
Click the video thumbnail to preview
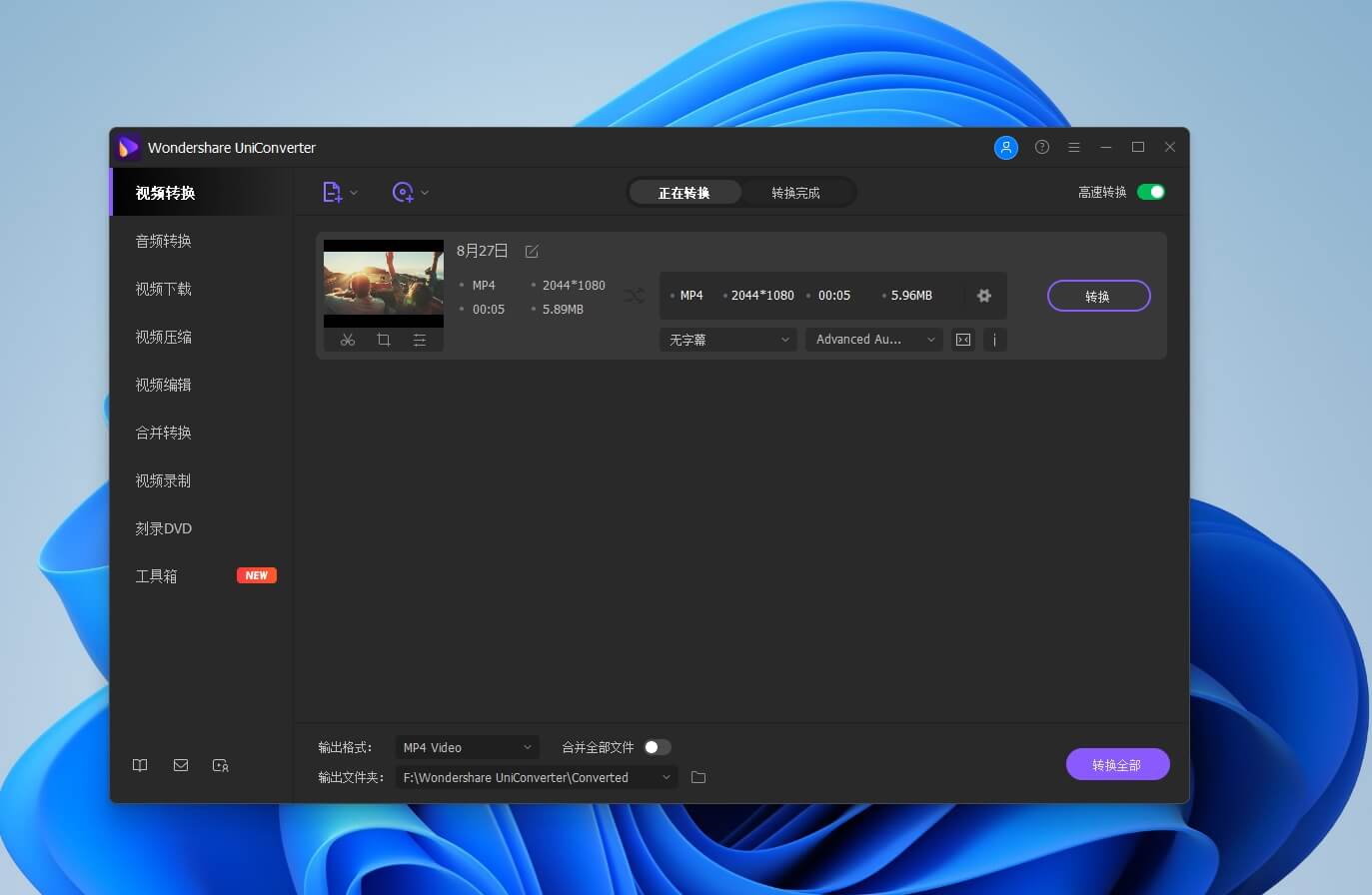[383, 281]
